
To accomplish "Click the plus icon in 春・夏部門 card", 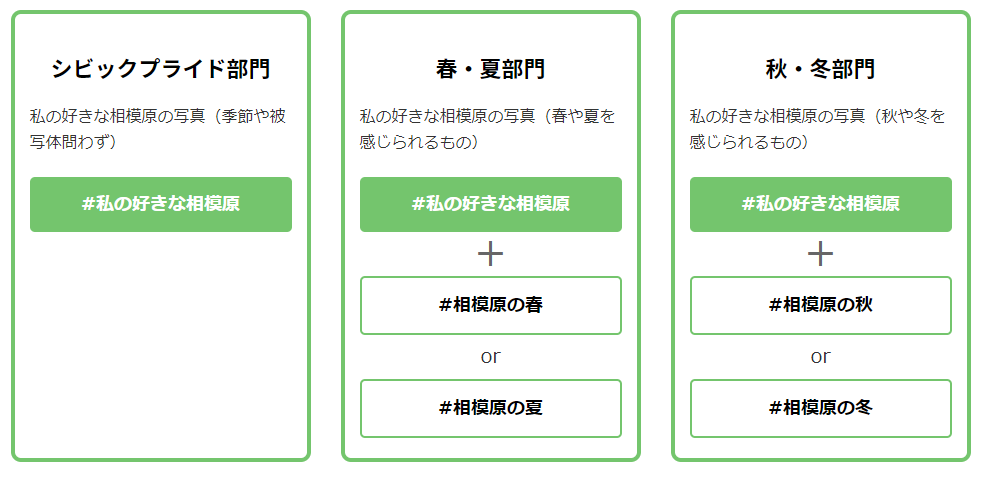I will click(x=490, y=254).
